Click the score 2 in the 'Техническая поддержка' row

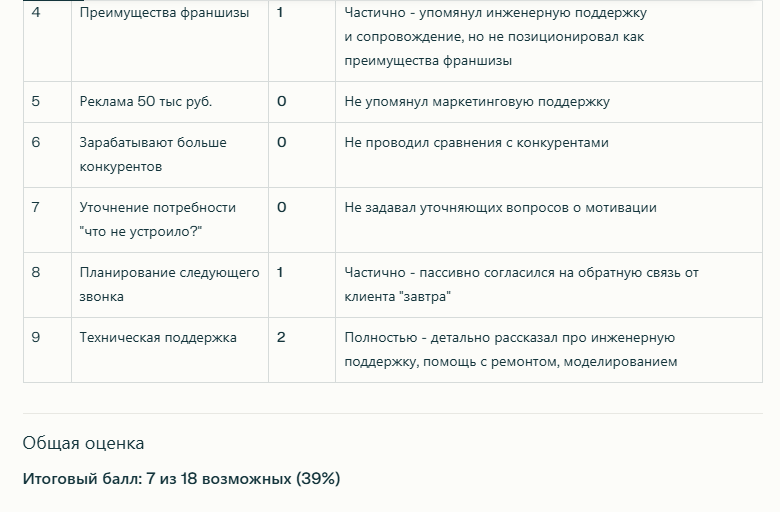pyautogui.click(x=281, y=337)
